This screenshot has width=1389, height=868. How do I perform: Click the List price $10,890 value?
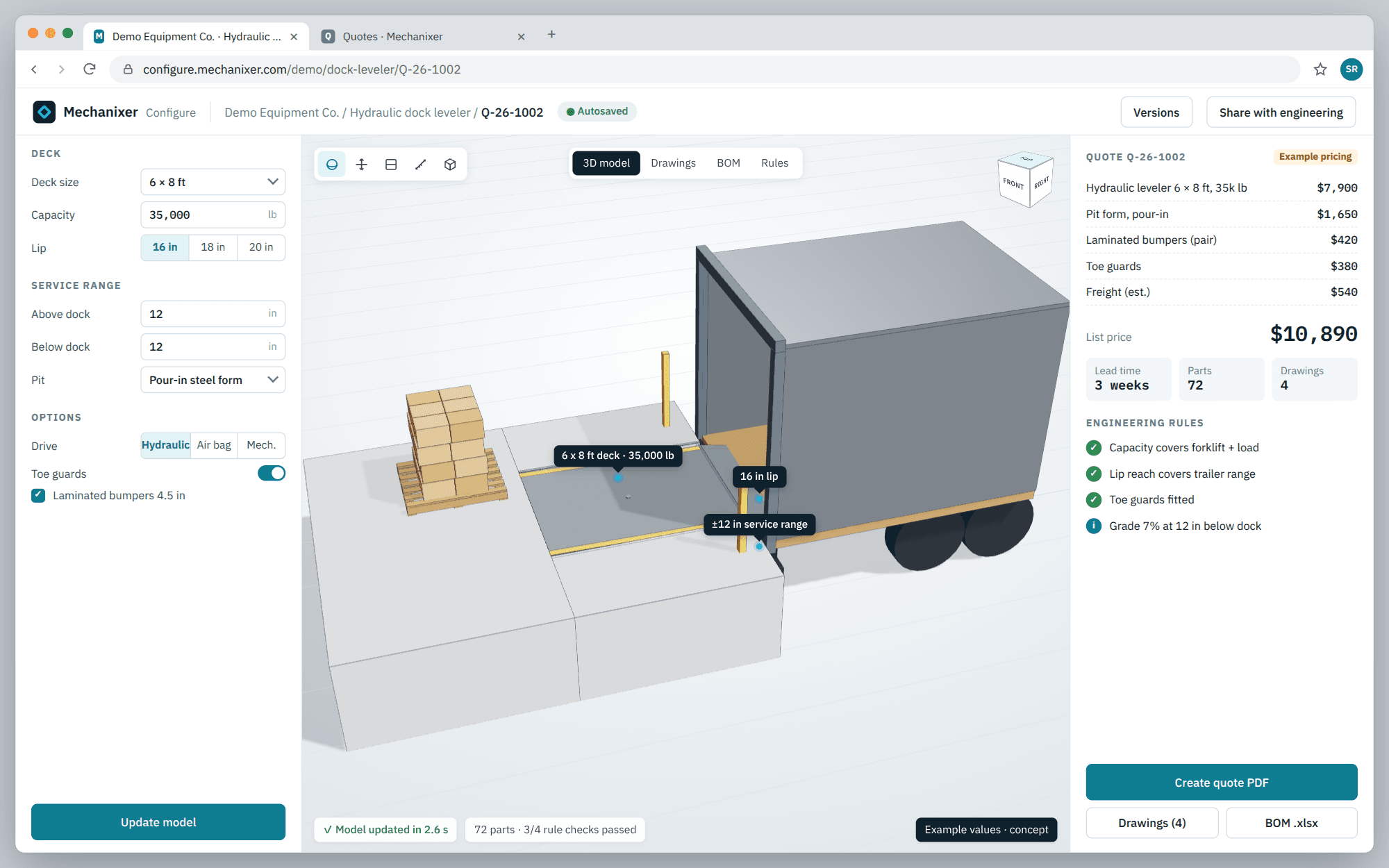tap(1314, 334)
